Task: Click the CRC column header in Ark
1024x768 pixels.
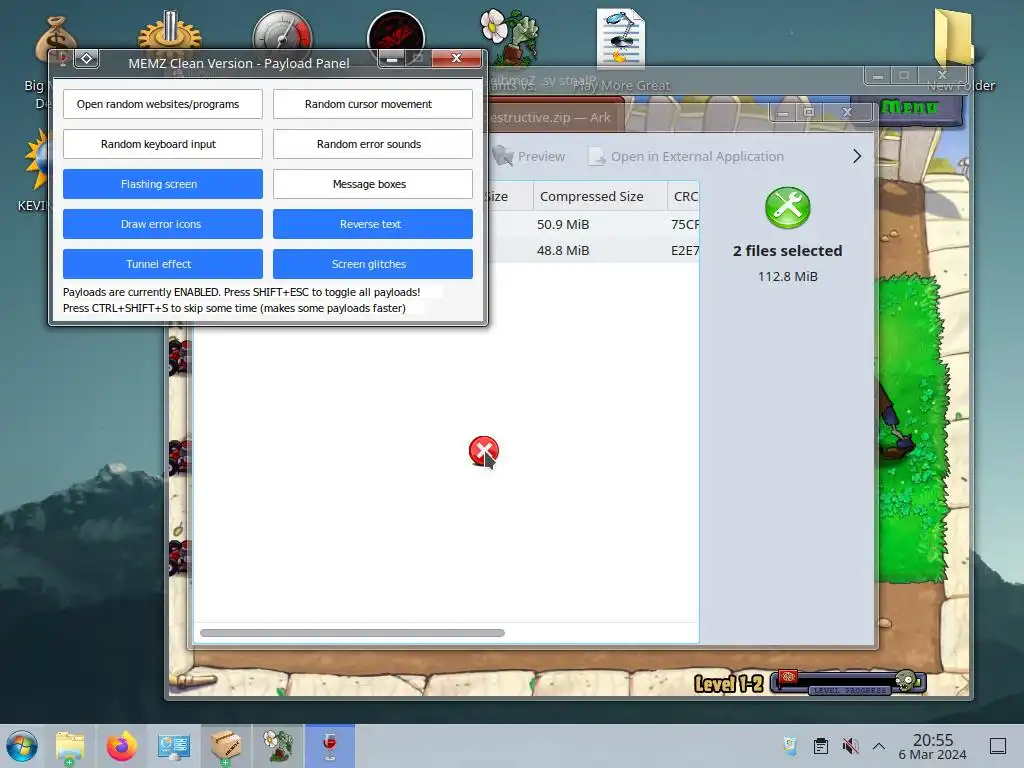Action: pyautogui.click(x=684, y=197)
